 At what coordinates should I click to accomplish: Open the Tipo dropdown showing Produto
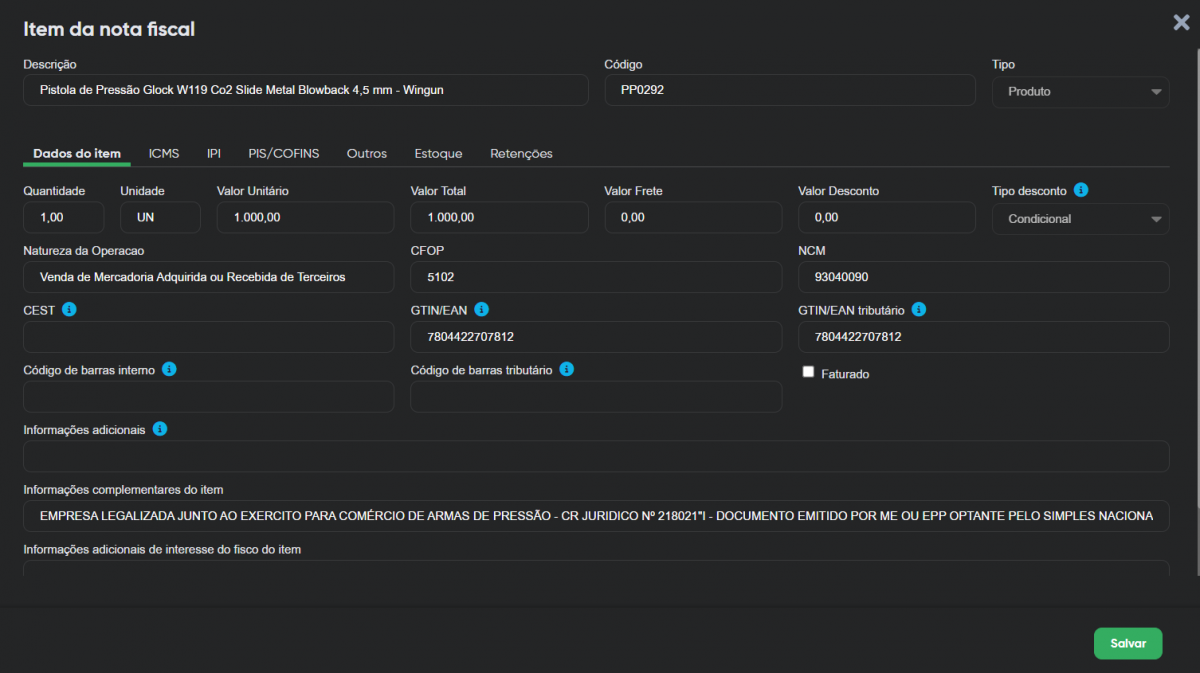[x=1080, y=91]
